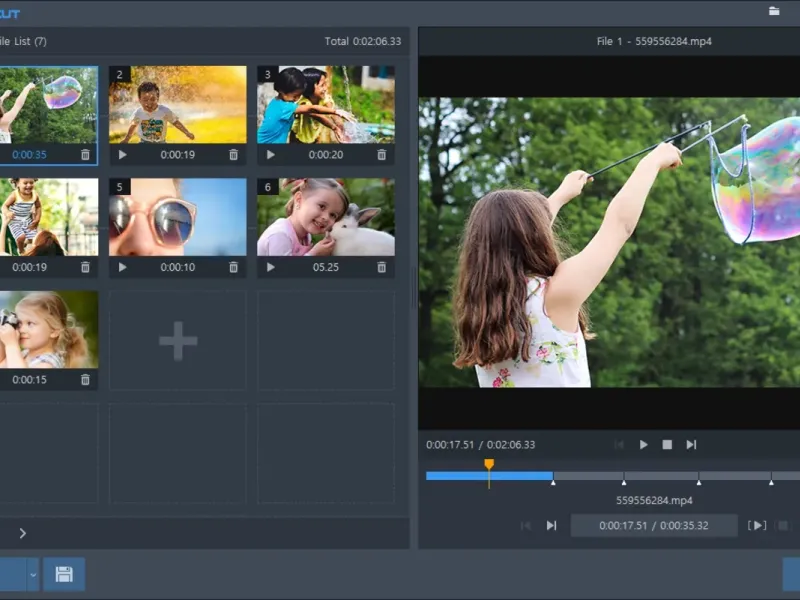Viewport: 800px width, 600px height.
Task: Click the large video preview image
Action: click(x=609, y=242)
